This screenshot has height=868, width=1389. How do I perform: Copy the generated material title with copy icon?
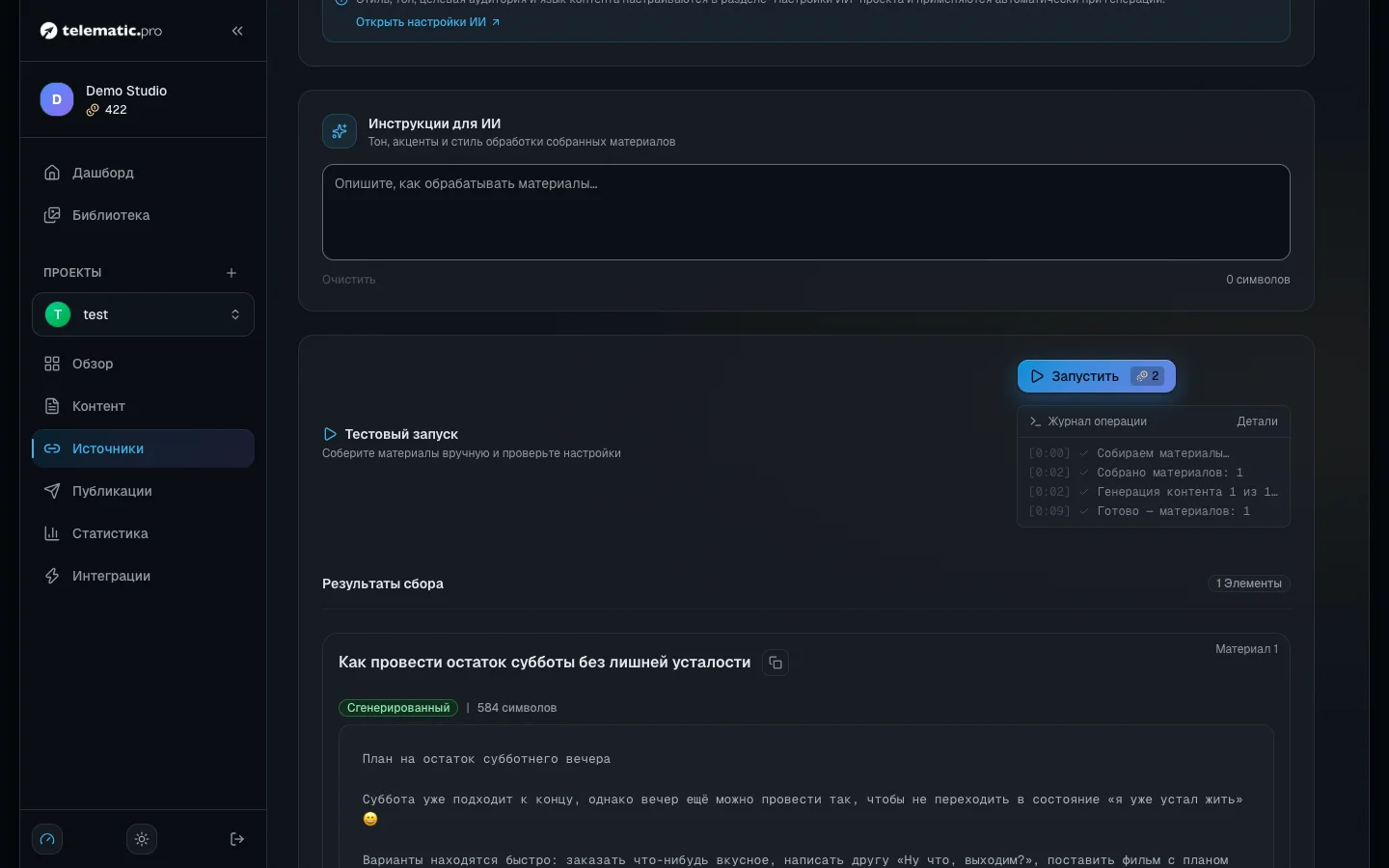pyautogui.click(x=776, y=663)
